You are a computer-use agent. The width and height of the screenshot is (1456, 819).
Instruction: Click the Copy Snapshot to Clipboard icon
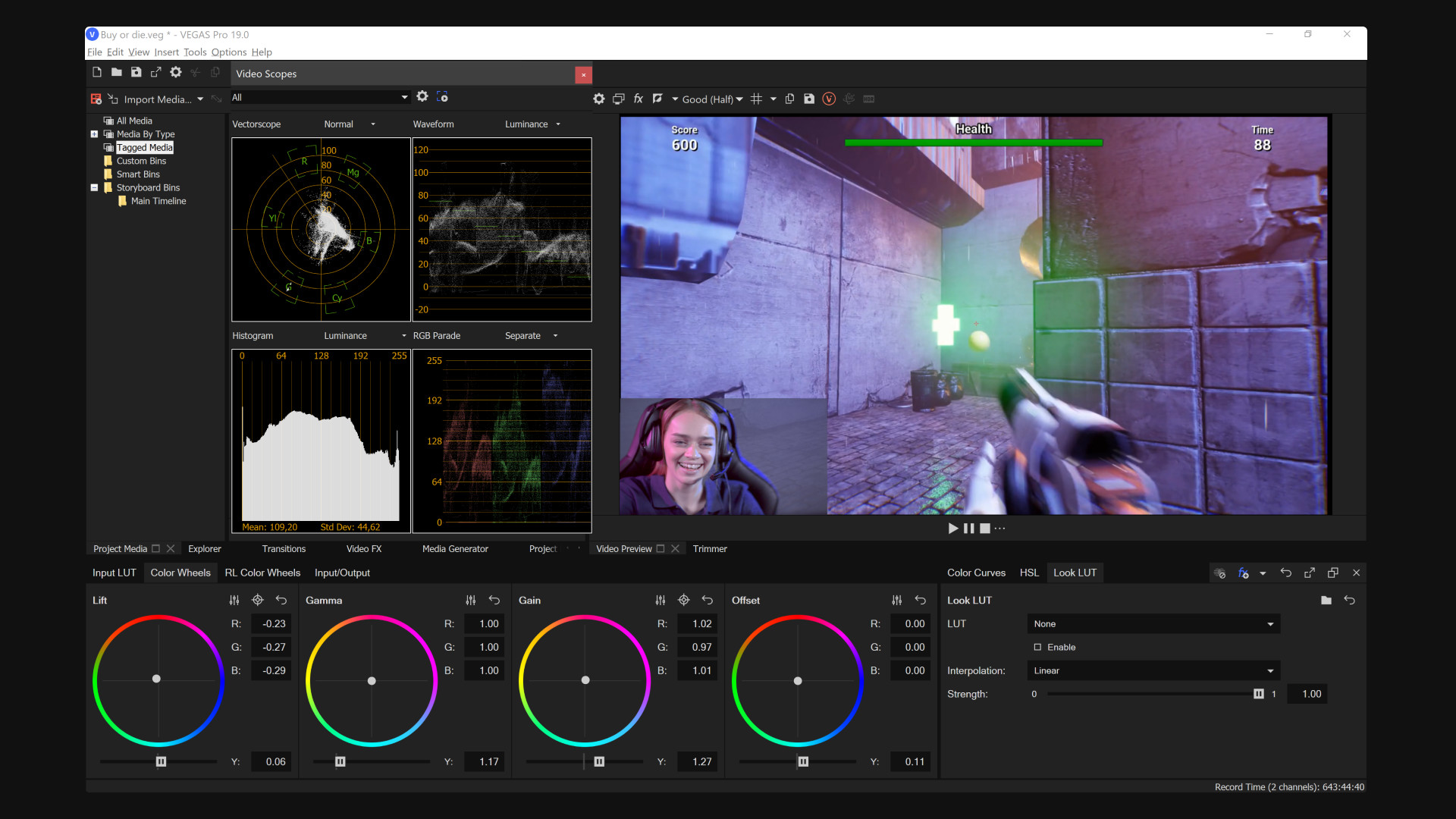[x=790, y=99]
